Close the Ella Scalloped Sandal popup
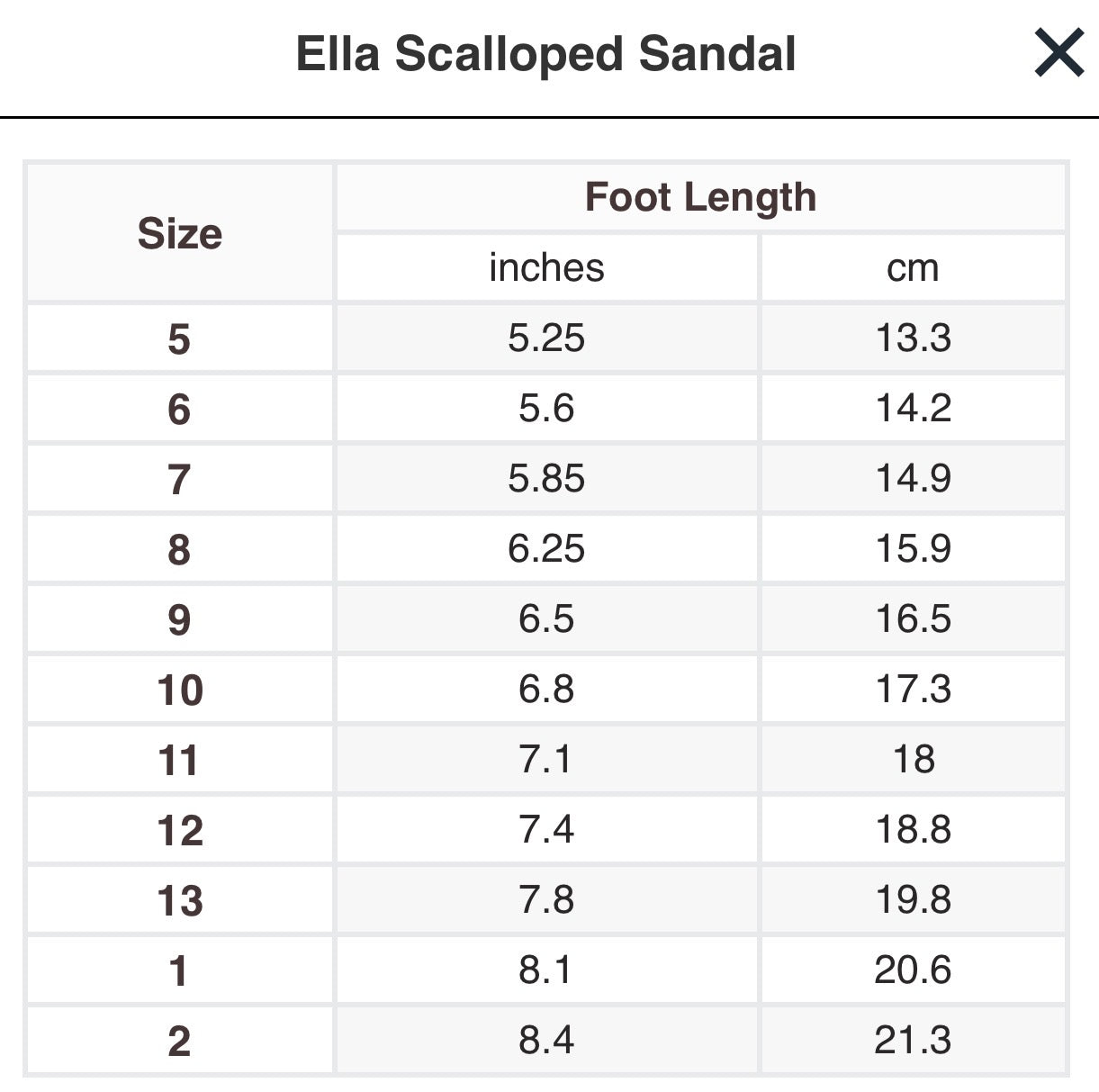1099x1092 pixels. tap(1059, 52)
